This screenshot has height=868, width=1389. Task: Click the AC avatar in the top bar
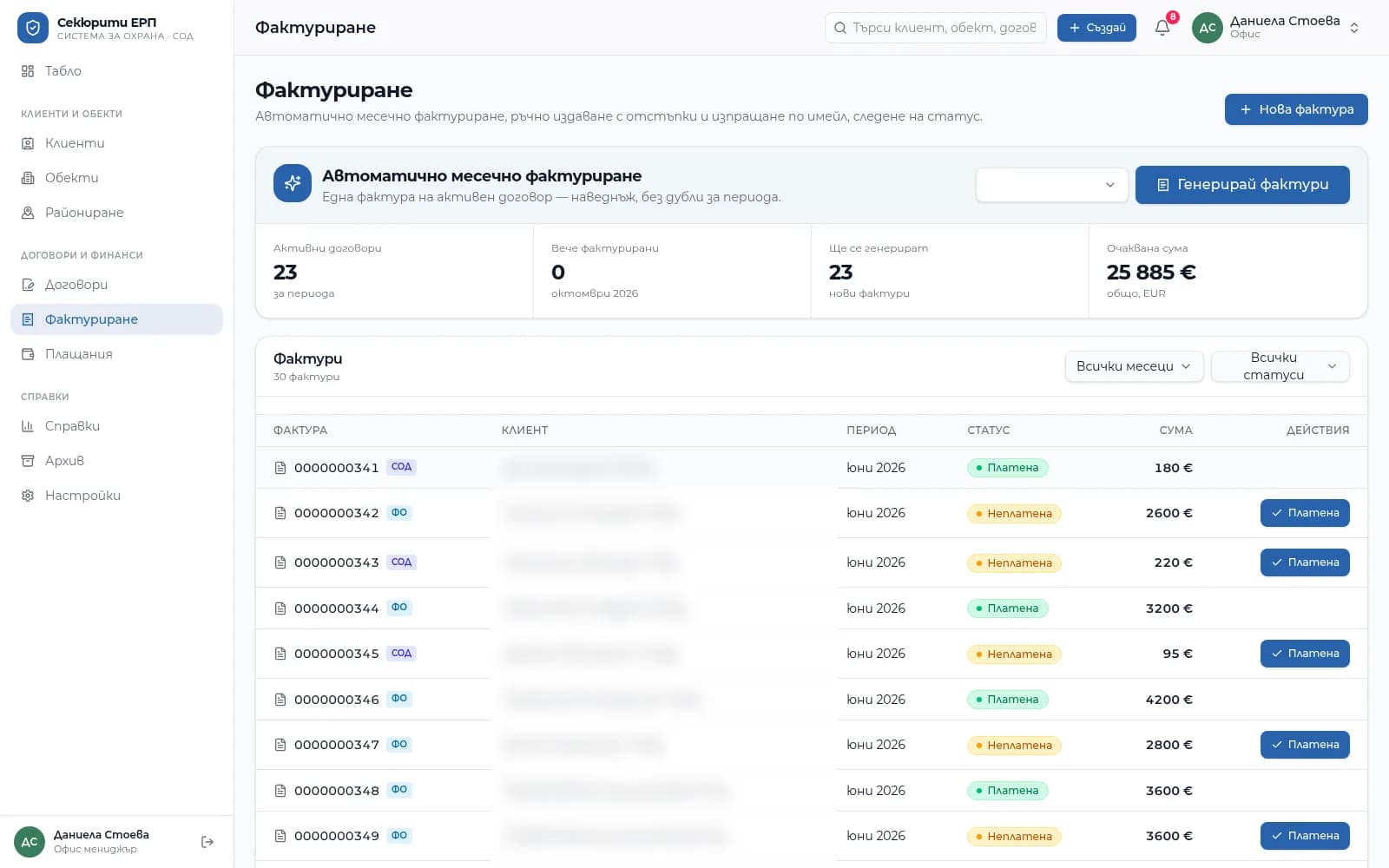pyautogui.click(x=1208, y=28)
